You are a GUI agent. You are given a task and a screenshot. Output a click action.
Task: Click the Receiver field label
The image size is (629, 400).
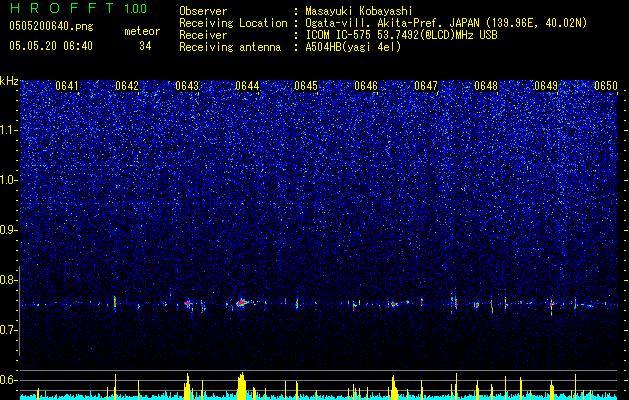pos(203,35)
